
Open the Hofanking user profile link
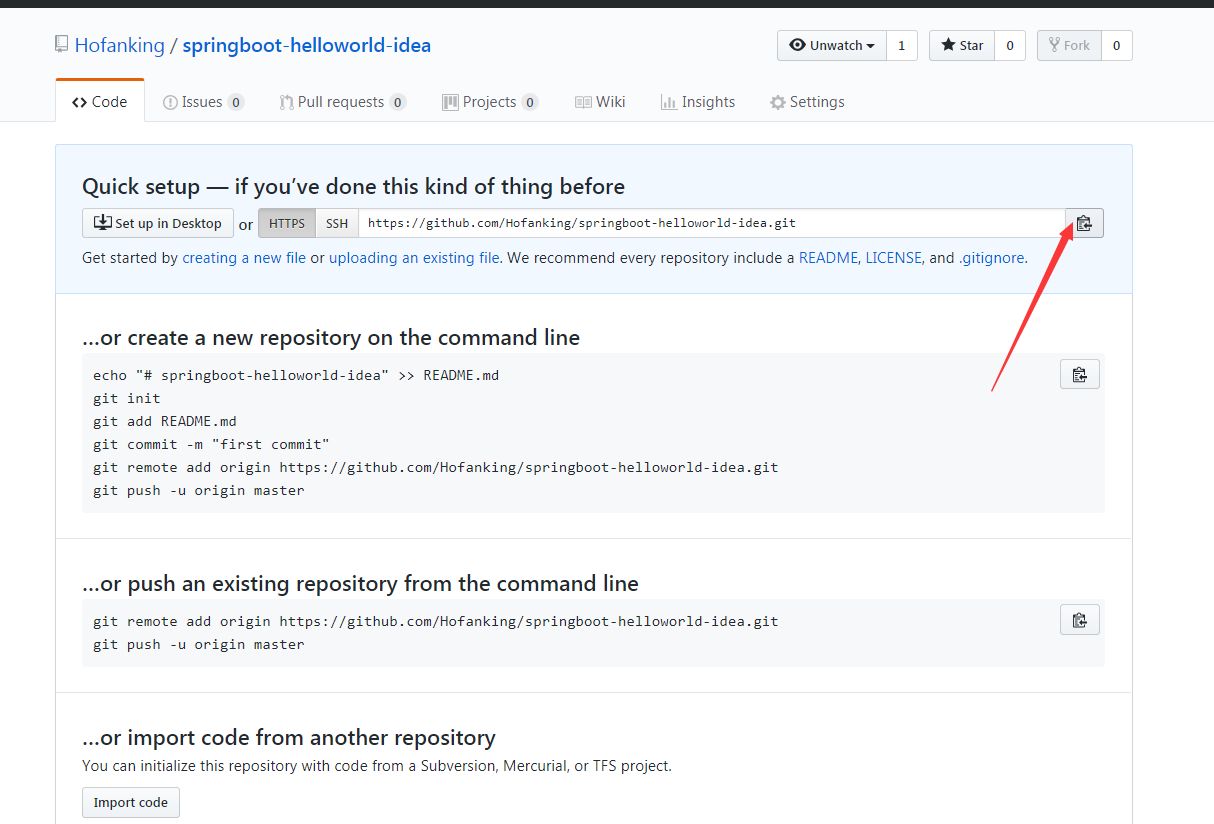click(x=119, y=45)
